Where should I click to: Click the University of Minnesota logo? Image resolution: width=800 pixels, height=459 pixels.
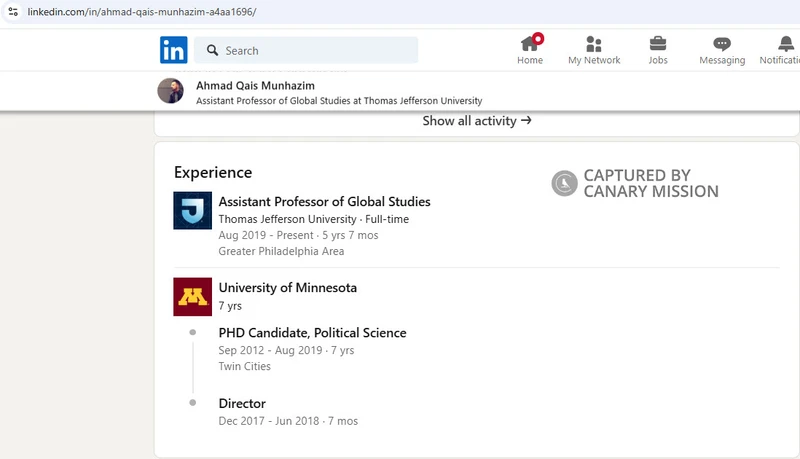click(192, 297)
